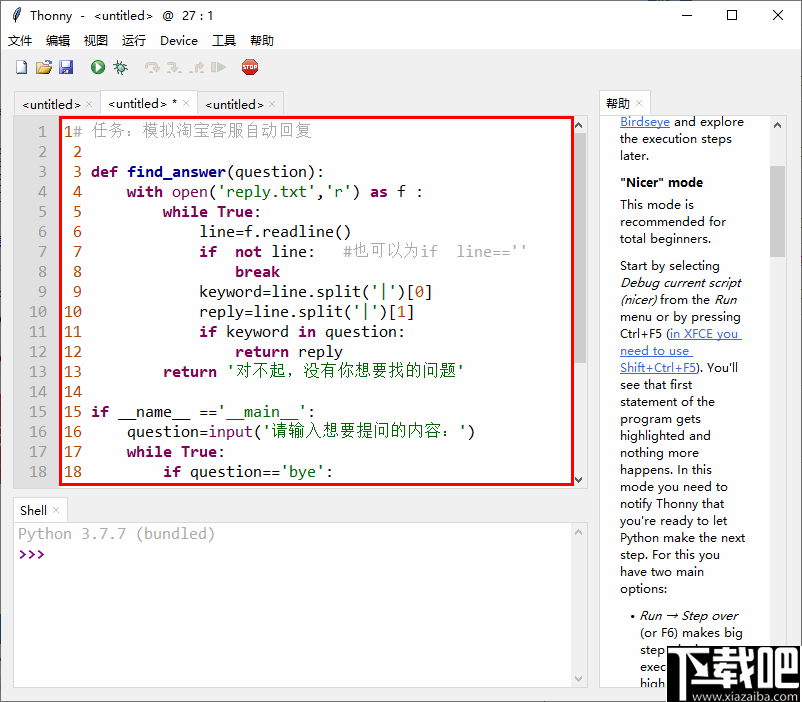The width and height of the screenshot is (802, 702).
Task: Save the script with the floppy disk icon
Action: click(66, 67)
